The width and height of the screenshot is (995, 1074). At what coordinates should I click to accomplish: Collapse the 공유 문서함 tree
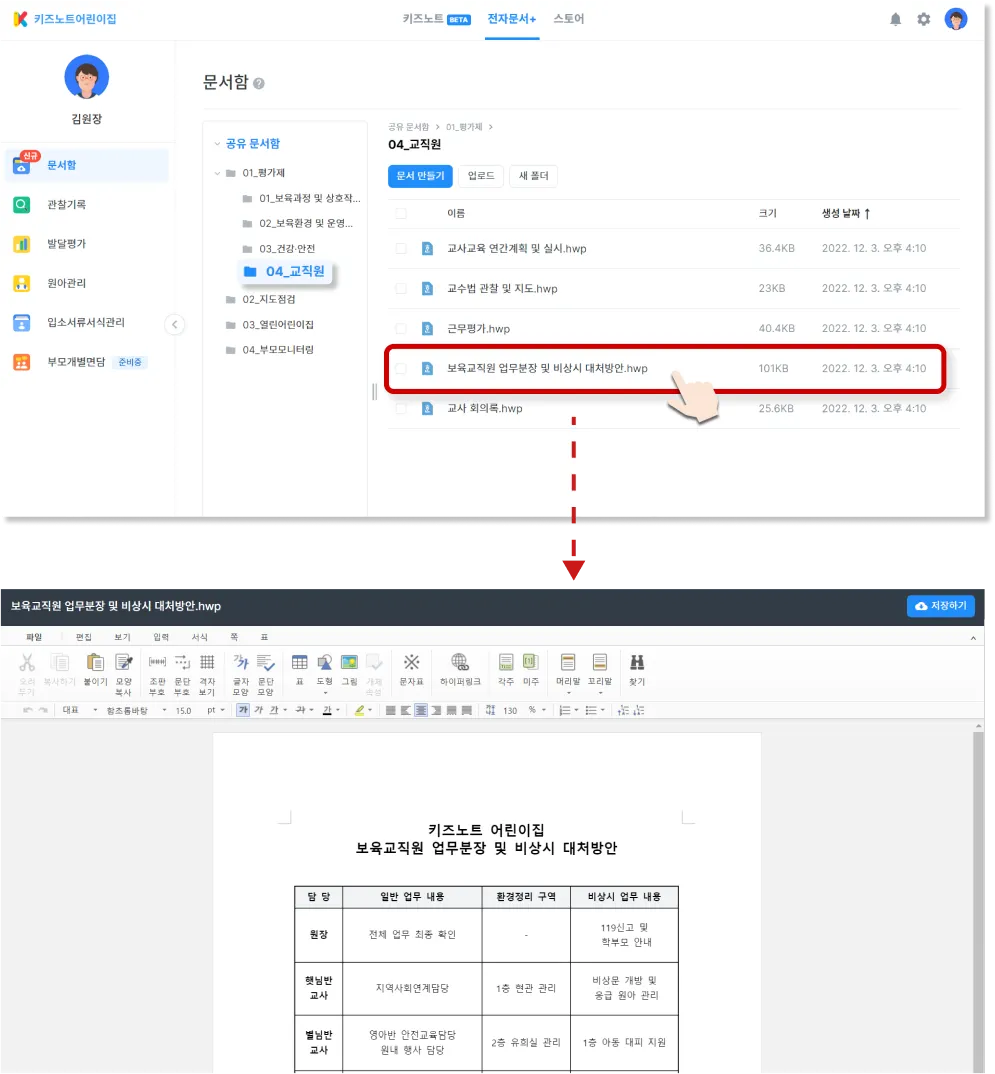click(217, 144)
